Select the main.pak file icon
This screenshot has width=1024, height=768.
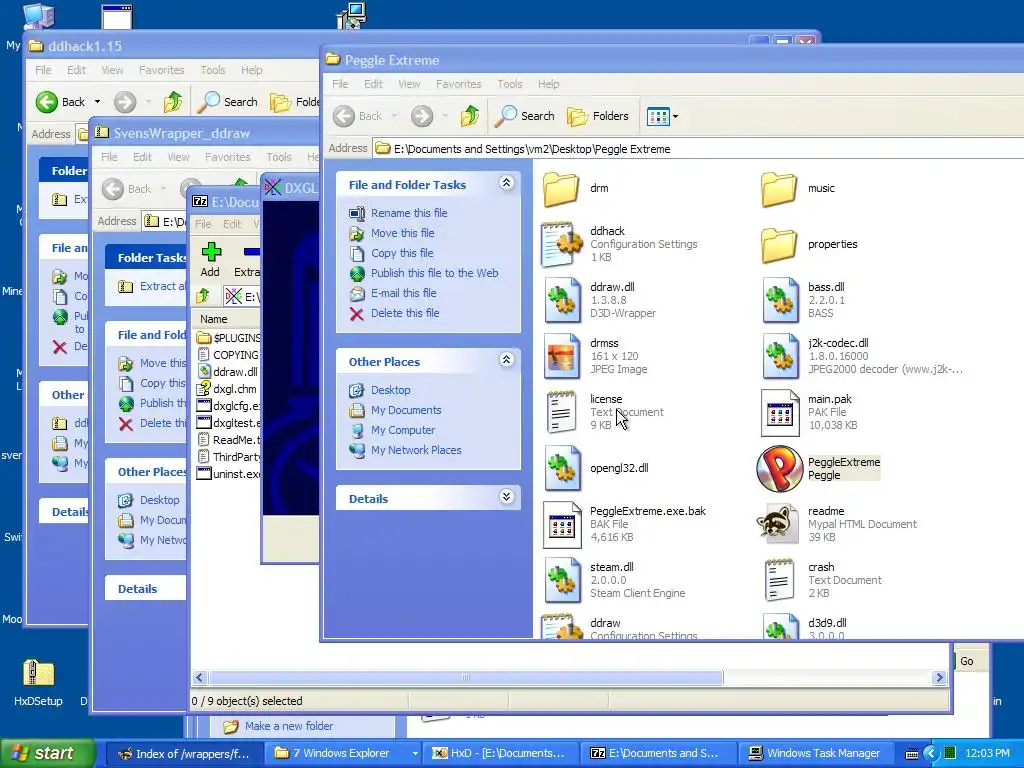[x=780, y=413]
